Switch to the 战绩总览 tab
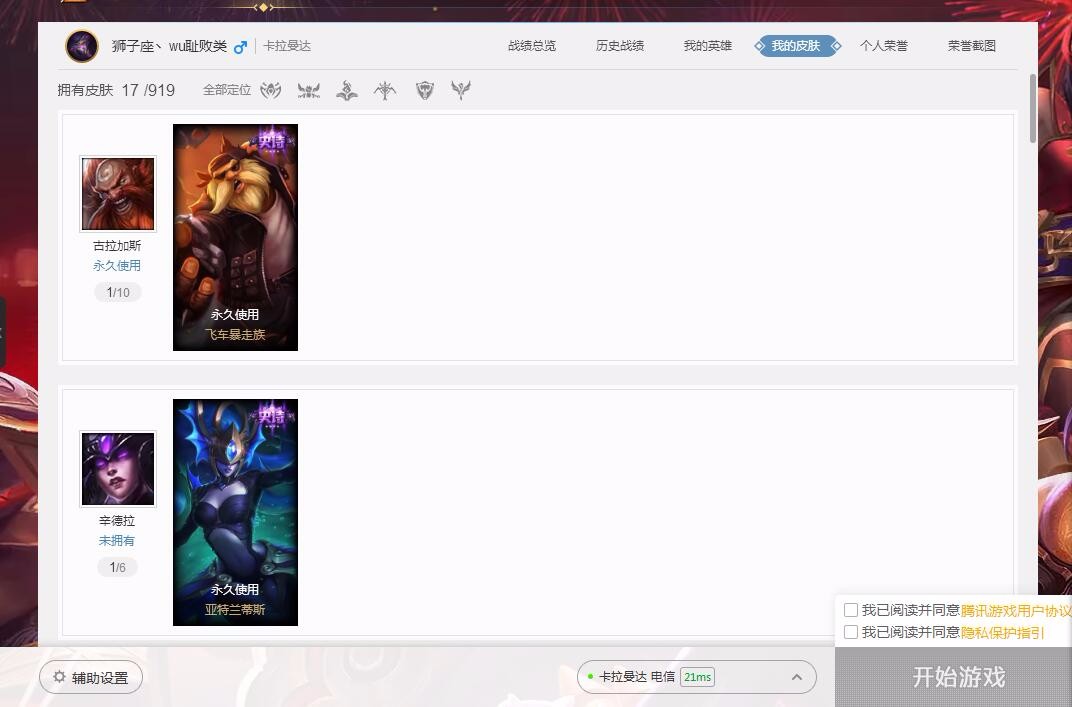The width and height of the screenshot is (1072, 707). (532, 46)
